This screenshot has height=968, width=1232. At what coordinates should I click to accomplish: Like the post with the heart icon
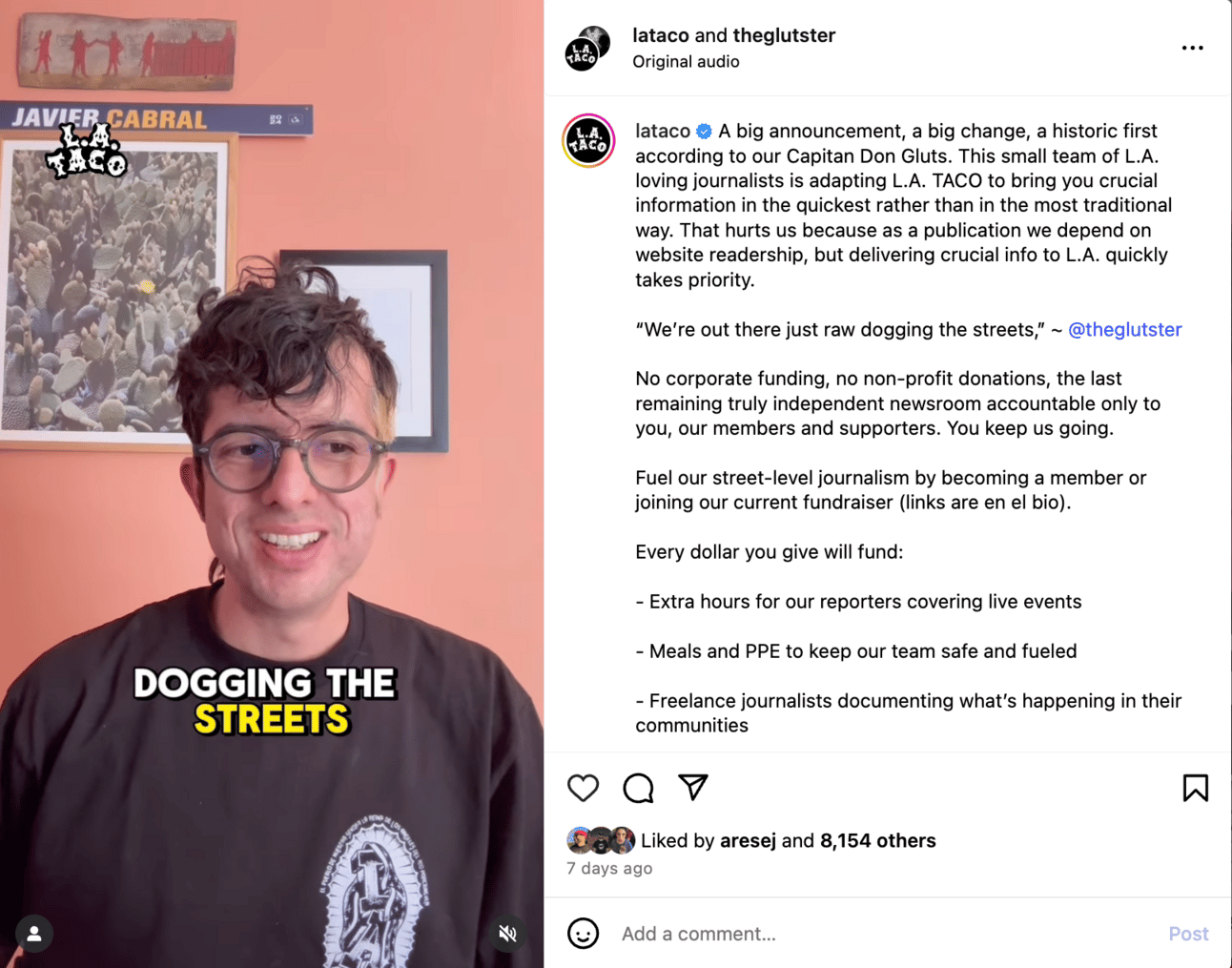(x=583, y=788)
